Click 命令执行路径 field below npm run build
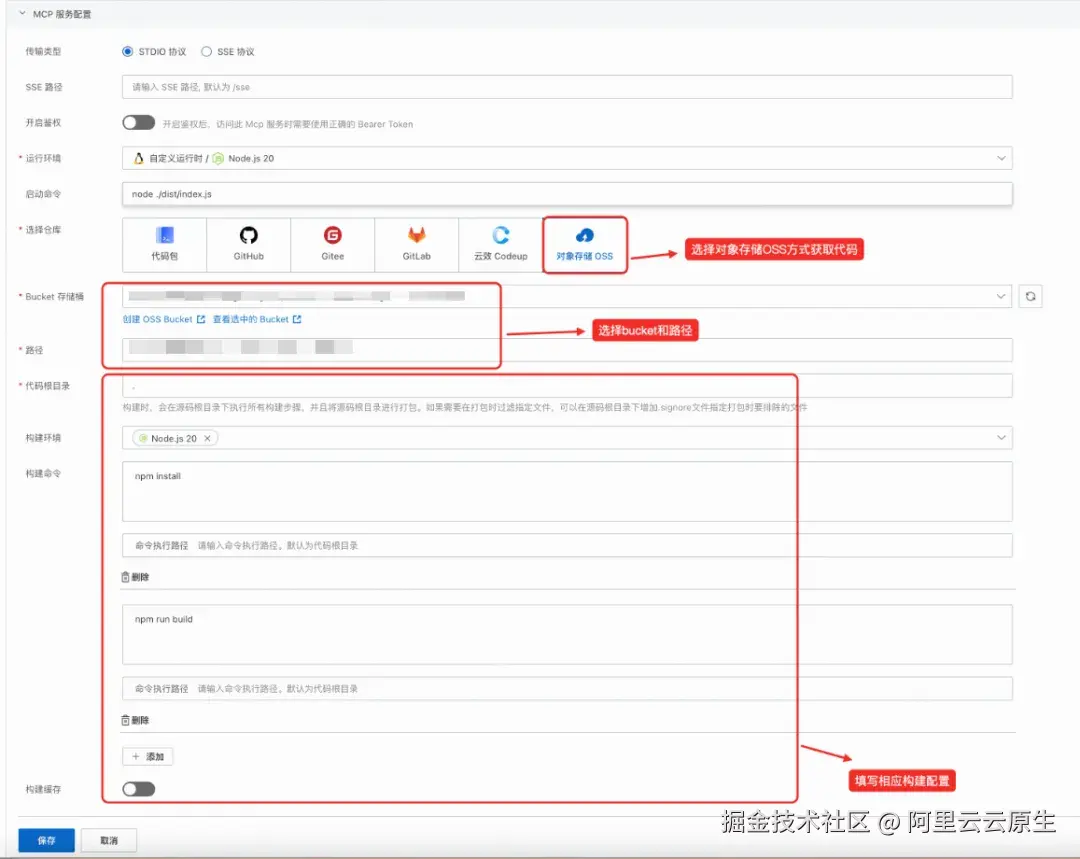1080x859 pixels. [x=567, y=689]
